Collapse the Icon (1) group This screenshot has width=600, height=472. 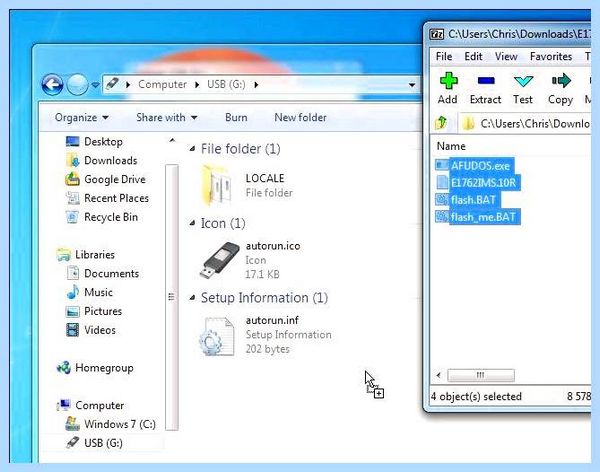pyautogui.click(x=192, y=223)
